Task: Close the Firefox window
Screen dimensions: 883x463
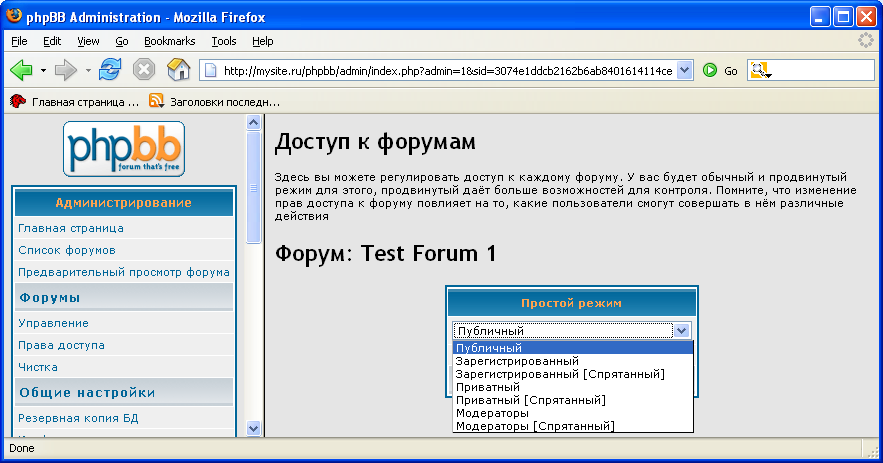Action: pos(866,17)
